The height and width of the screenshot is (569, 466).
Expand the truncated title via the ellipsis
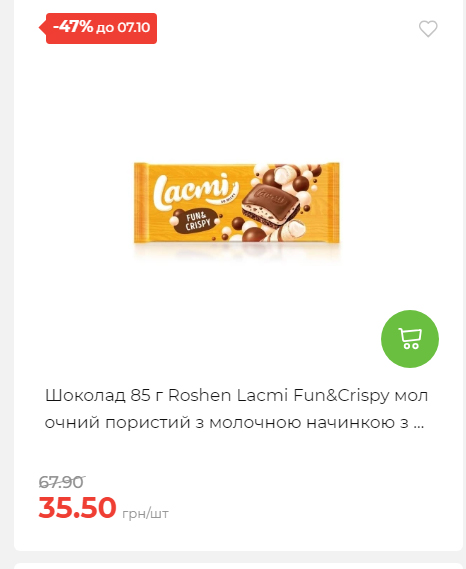coord(419,423)
